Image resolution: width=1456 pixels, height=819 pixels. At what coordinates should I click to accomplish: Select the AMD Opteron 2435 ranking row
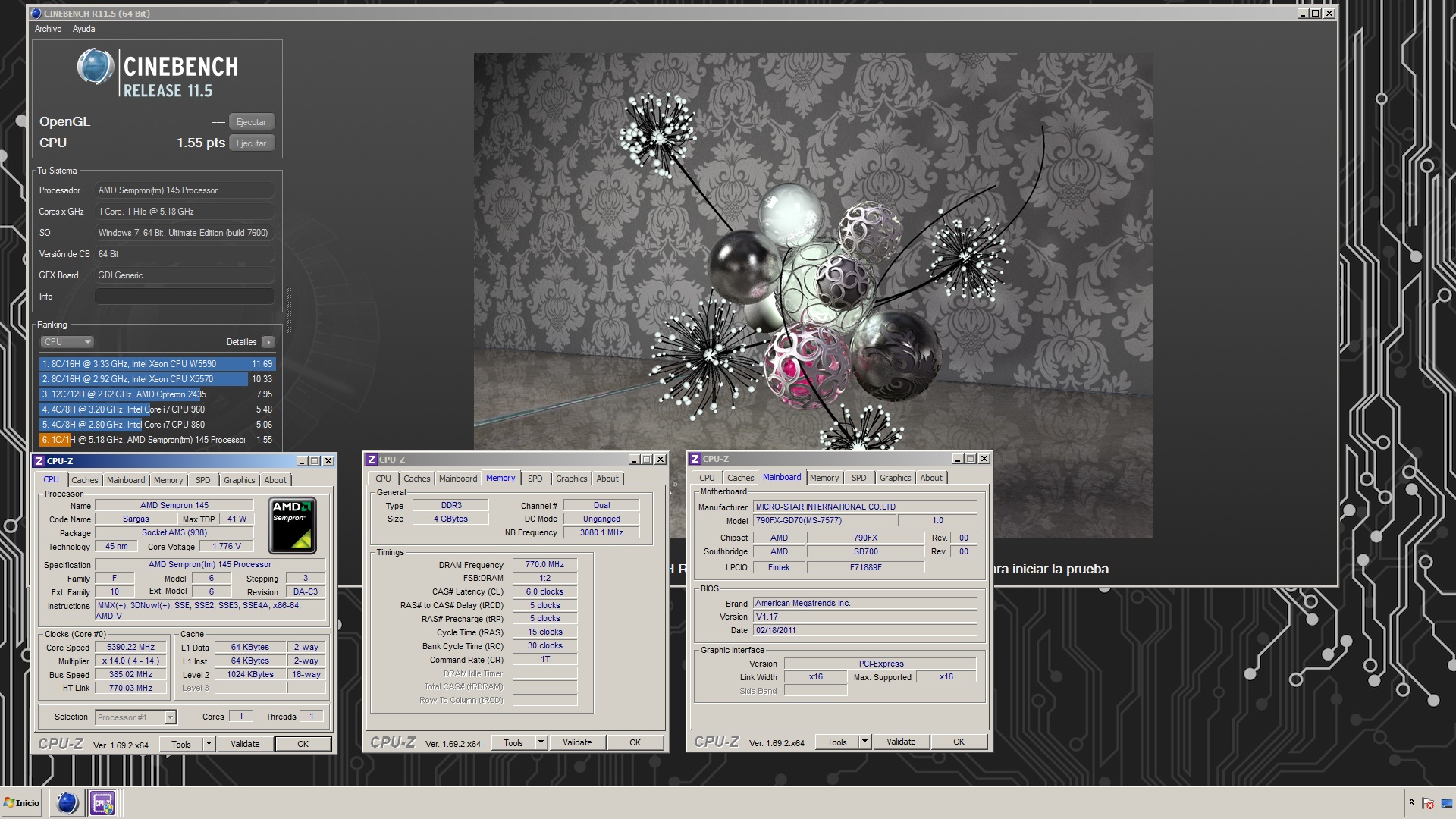coord(157,394)
